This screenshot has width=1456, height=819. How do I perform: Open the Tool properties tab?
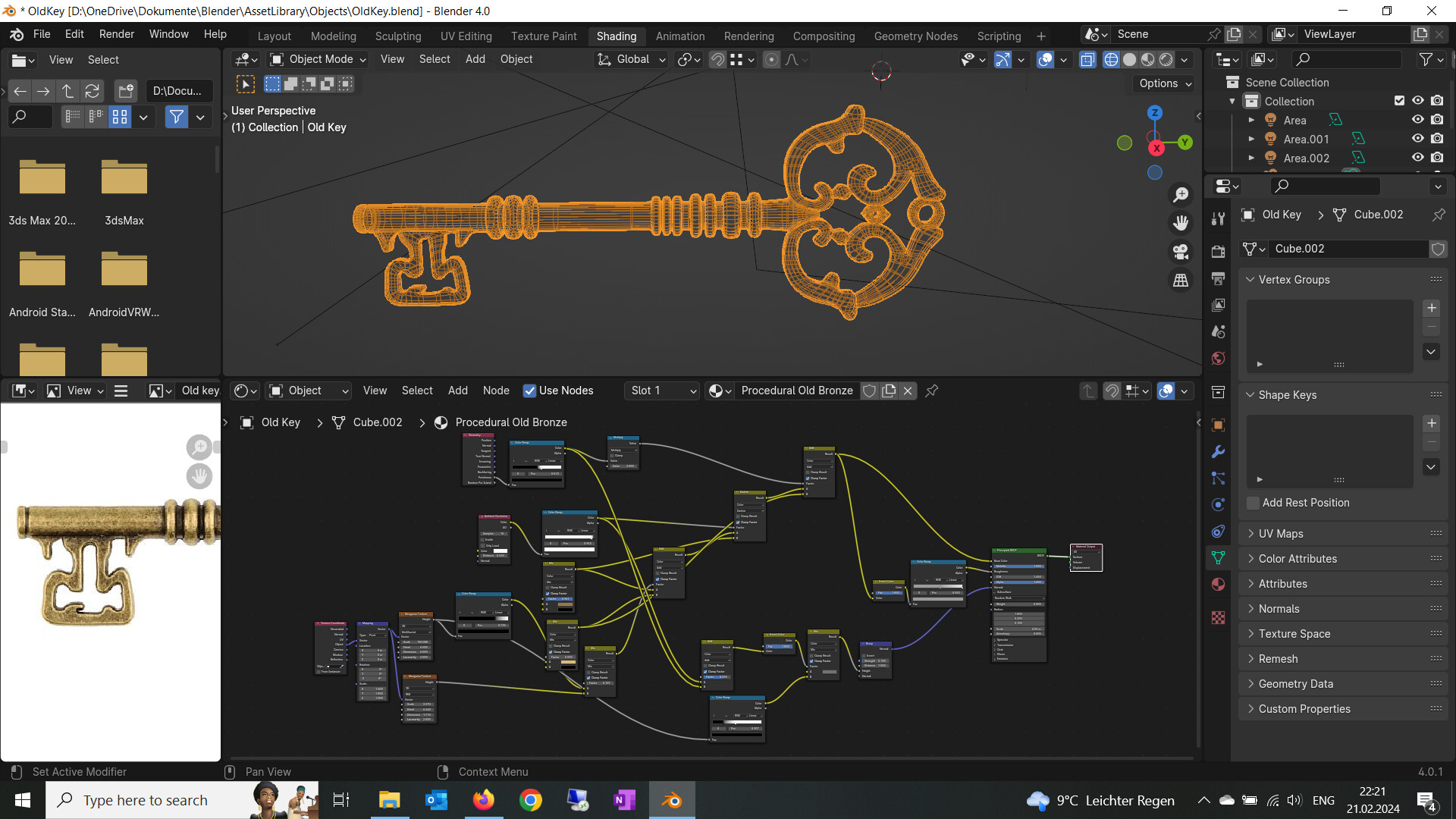click(1218, 218)
